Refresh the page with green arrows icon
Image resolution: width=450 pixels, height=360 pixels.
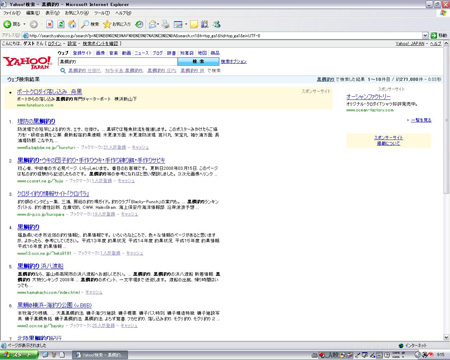click(61, 24)
